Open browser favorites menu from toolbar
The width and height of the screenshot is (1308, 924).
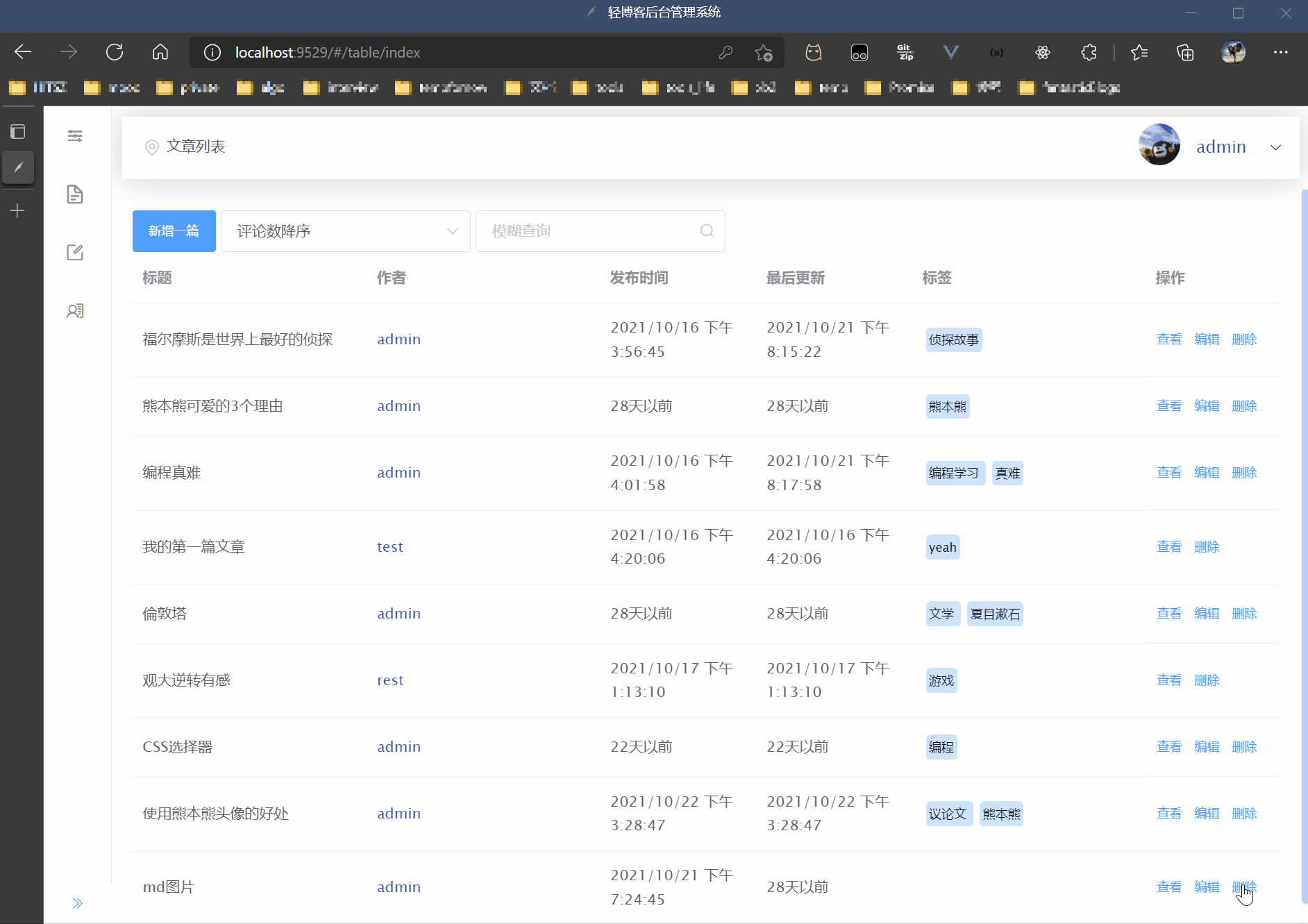(x=1139, y=52)
